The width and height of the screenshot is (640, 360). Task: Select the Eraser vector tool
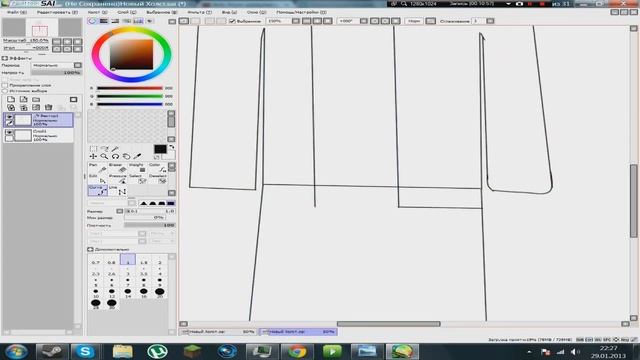pyautogui.click(x=118, y=167)
